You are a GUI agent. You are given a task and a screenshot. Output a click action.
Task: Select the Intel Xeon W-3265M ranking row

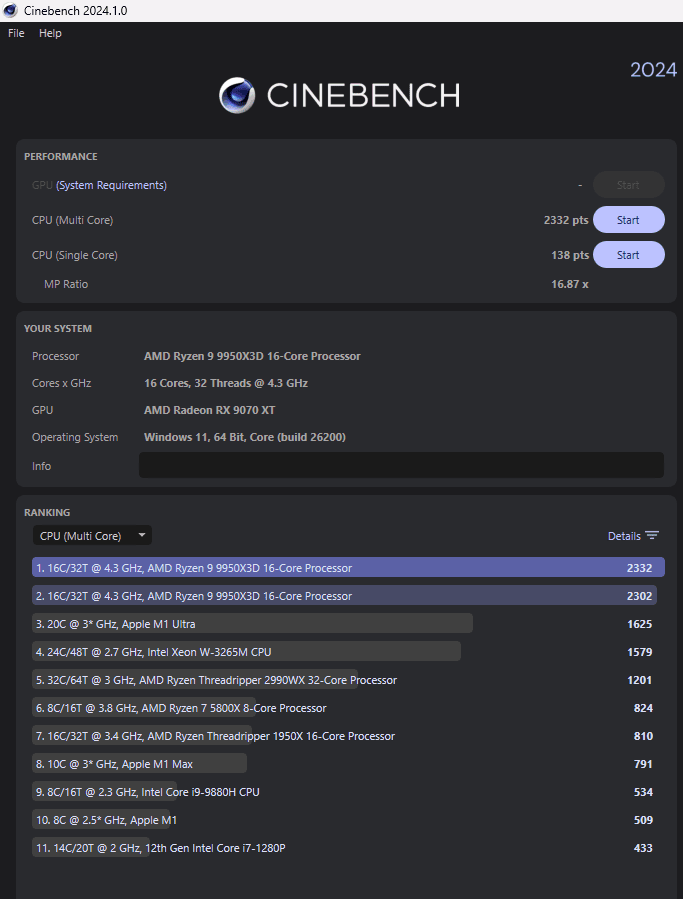(x=348, y=652)
